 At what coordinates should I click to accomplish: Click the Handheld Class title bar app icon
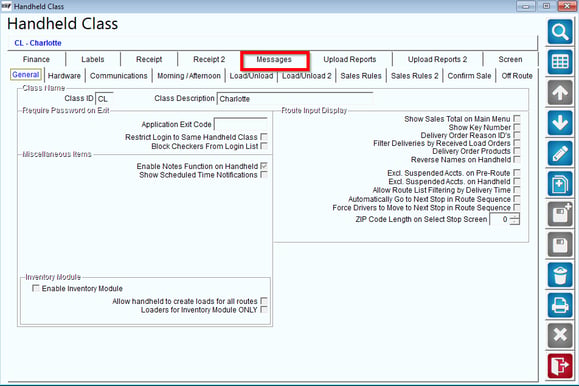(6, 6)
